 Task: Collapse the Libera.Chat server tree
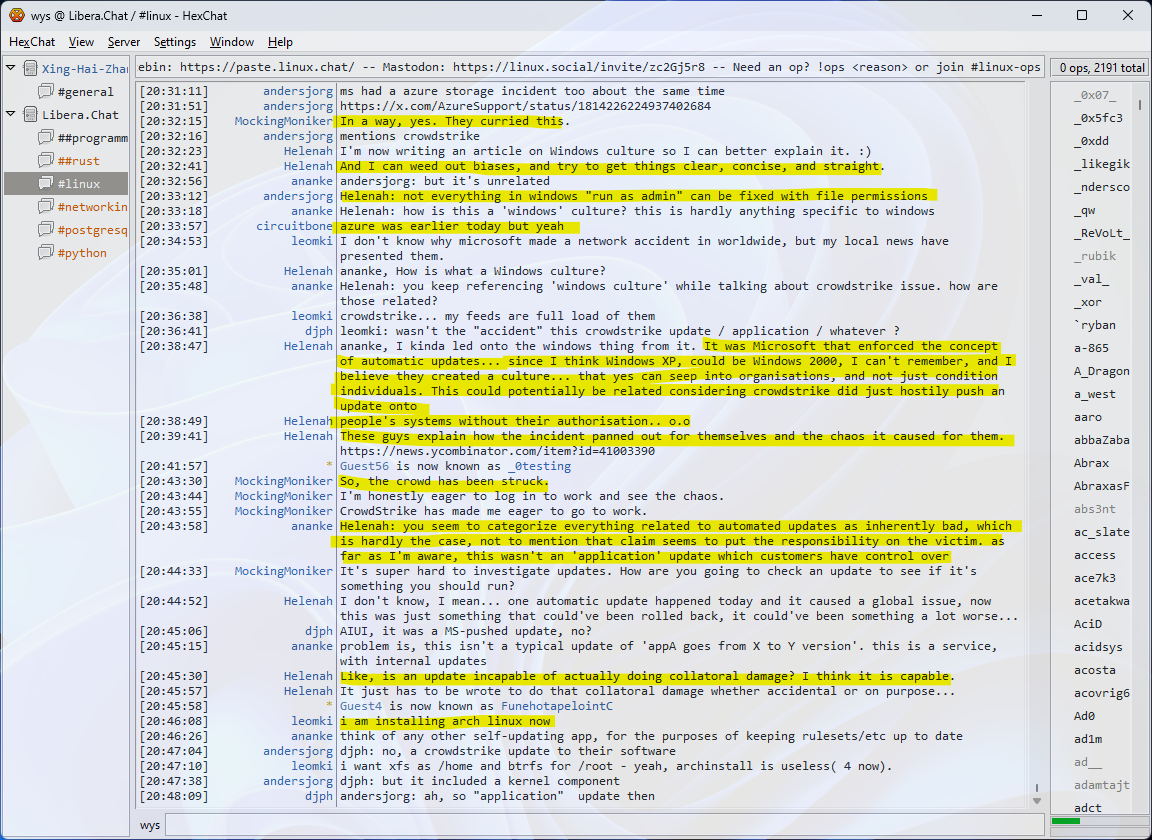click(12, 115)
